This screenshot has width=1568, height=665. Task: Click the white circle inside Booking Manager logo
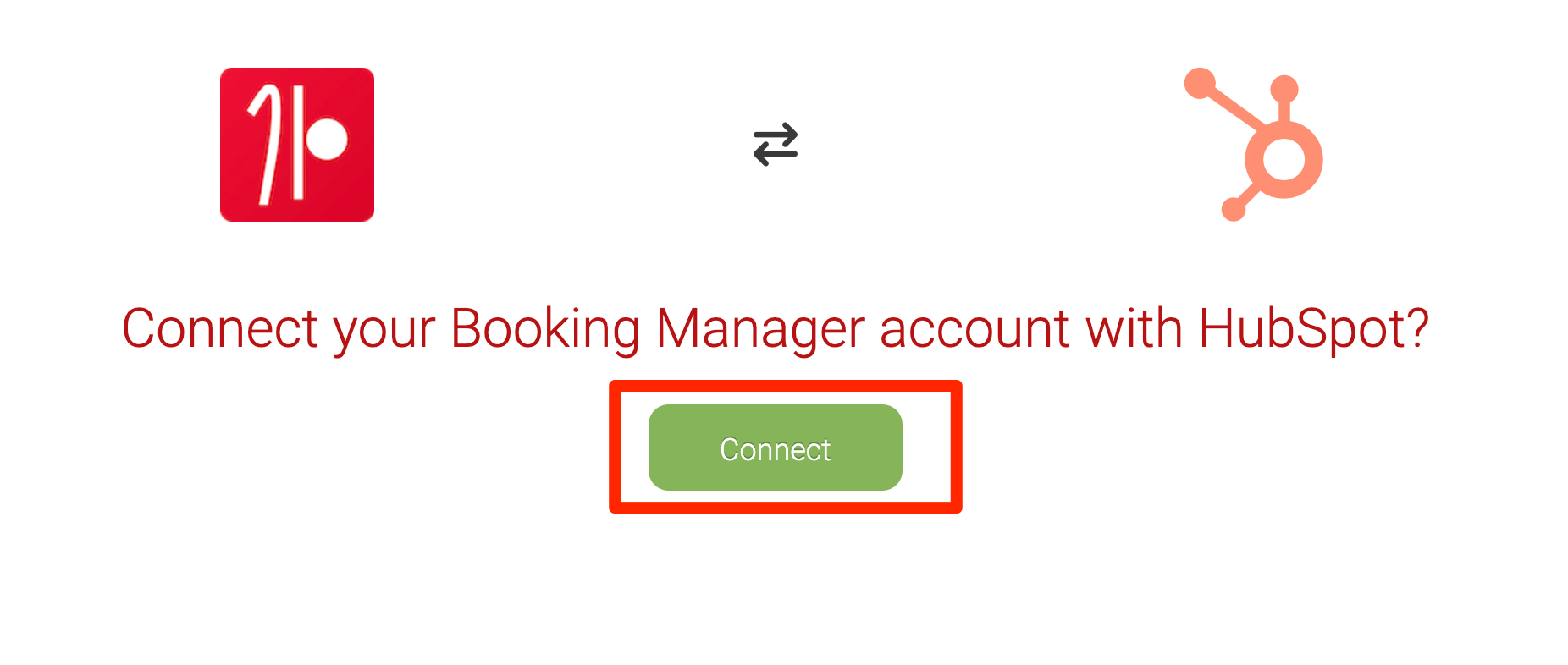[327, 138]
